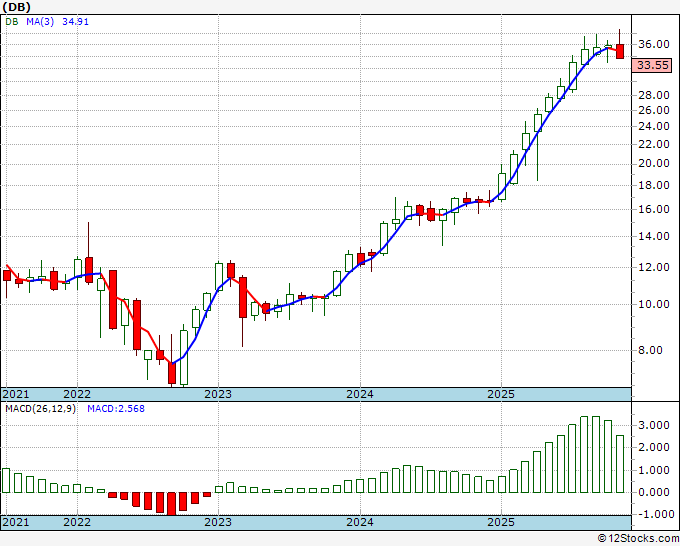Select the green DB legend label
680x546 pixels.
[12, 21]
